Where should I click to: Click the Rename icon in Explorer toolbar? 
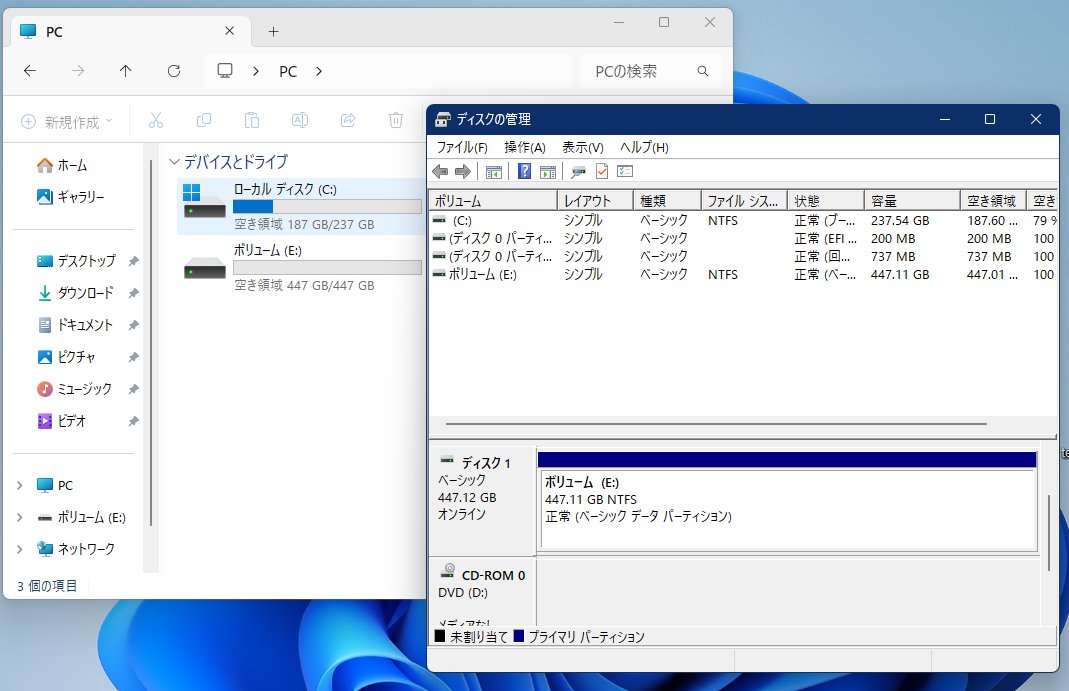coord(299,120)
